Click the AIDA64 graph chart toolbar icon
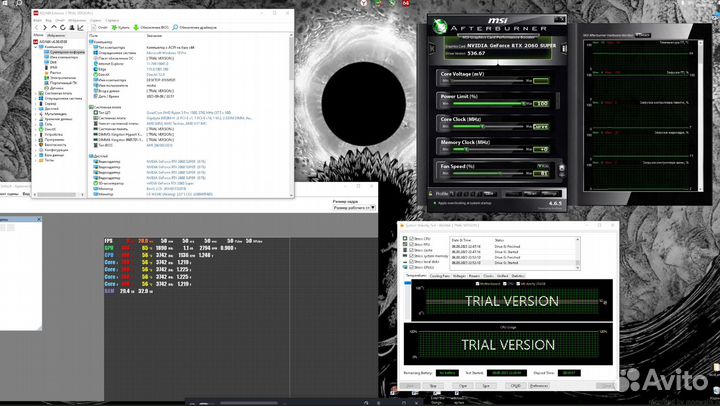Screen dimensions: 720x406 pos(80,28)
